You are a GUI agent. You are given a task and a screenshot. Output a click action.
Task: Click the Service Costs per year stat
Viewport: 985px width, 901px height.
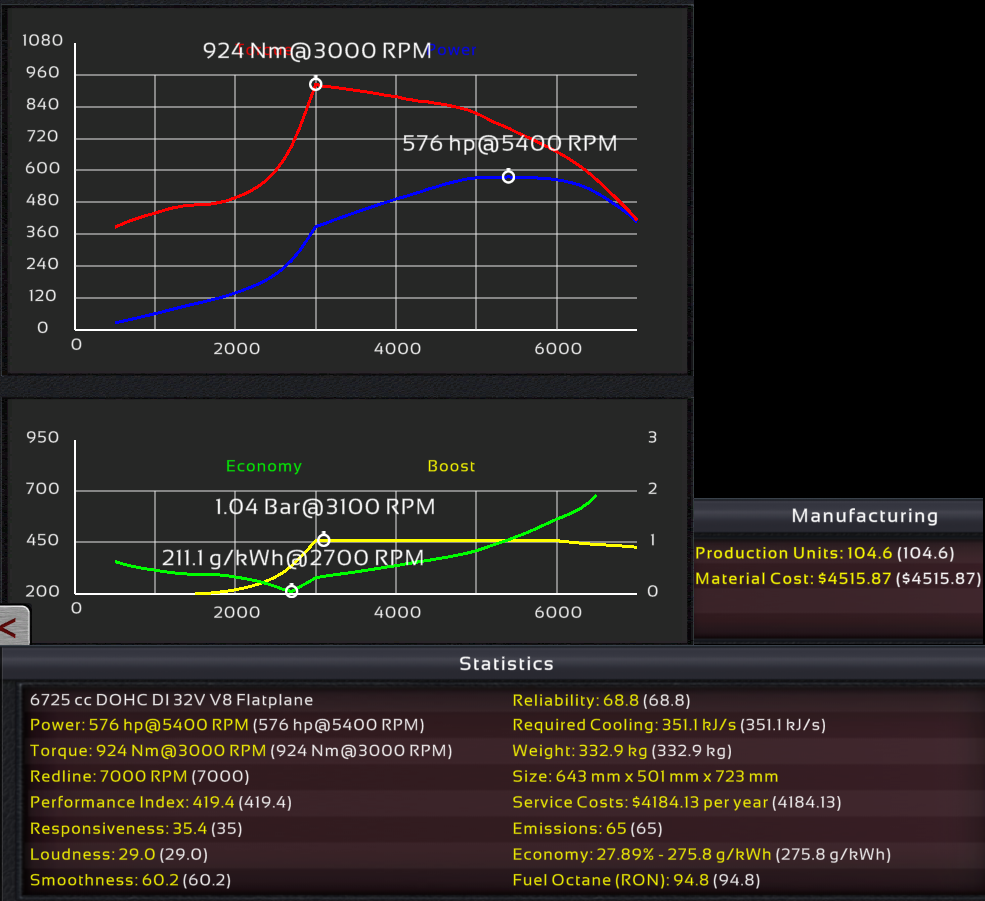coord(677,802)
